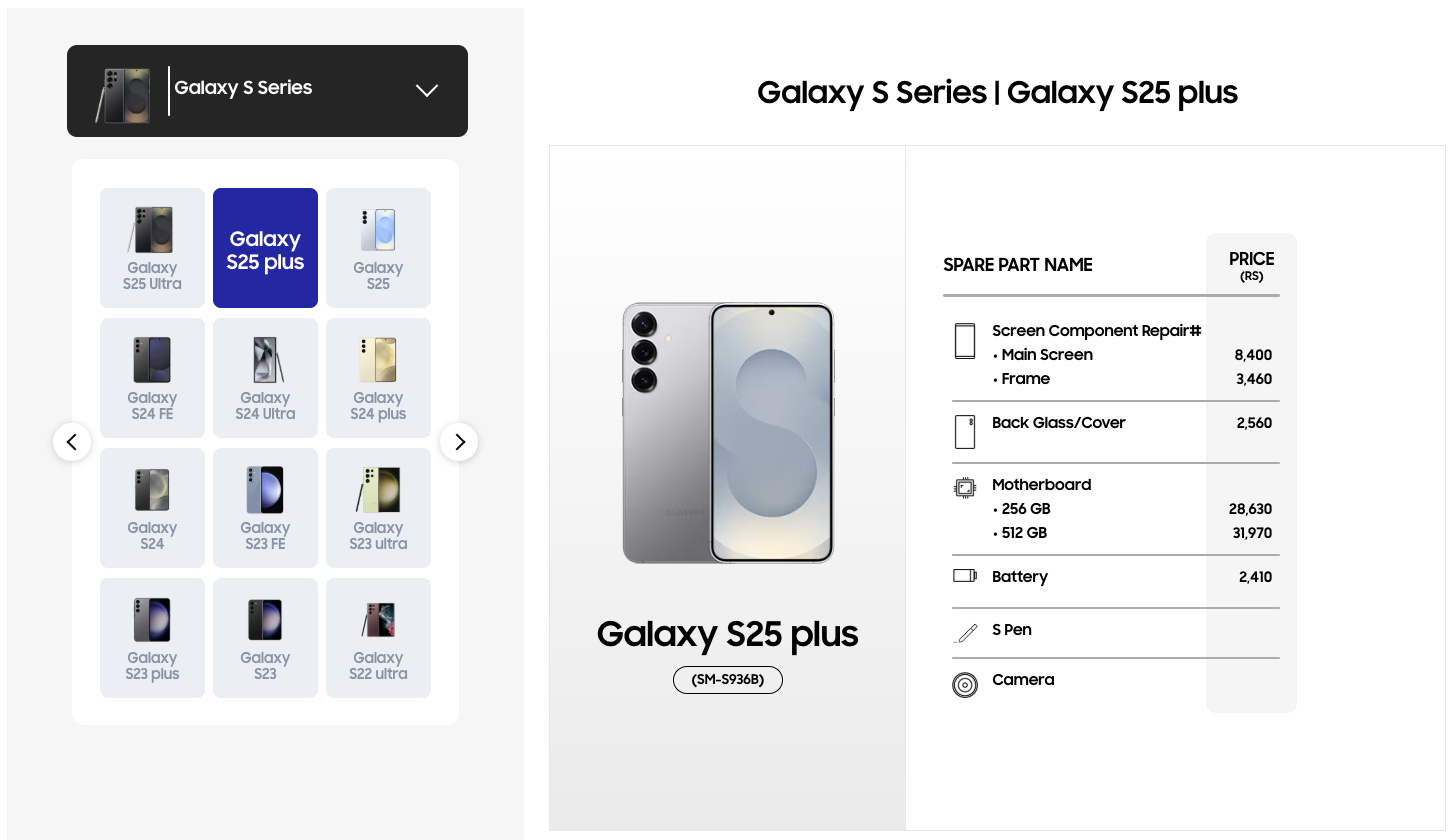Viewport: 1456px width, 840px height.
Task: Open series selector via chevron arrow
Action: coord(427,91)
